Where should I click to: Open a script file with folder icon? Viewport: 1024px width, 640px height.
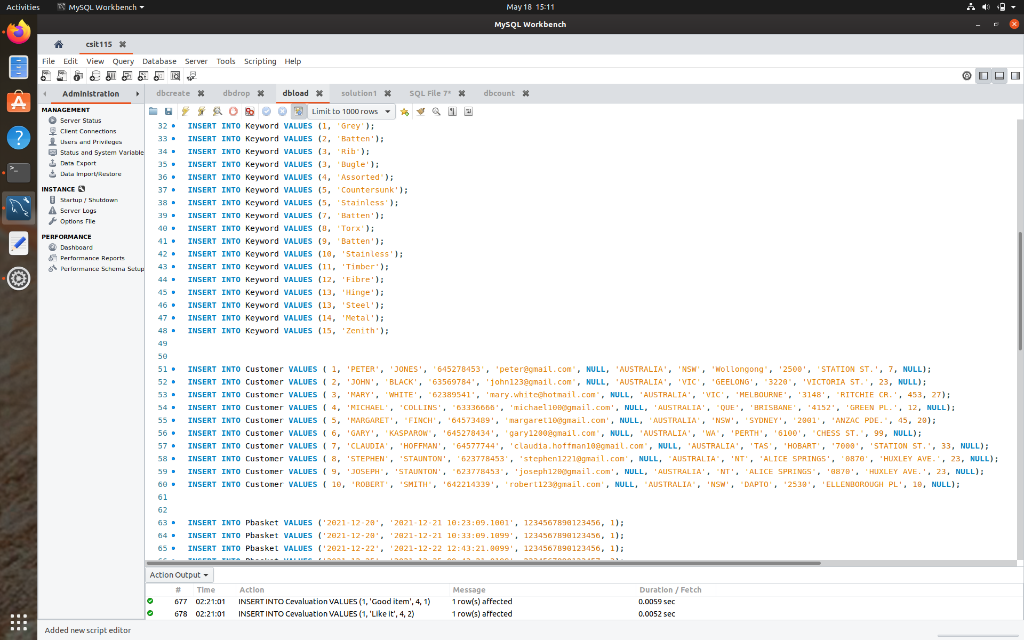(x=154, y=111)
